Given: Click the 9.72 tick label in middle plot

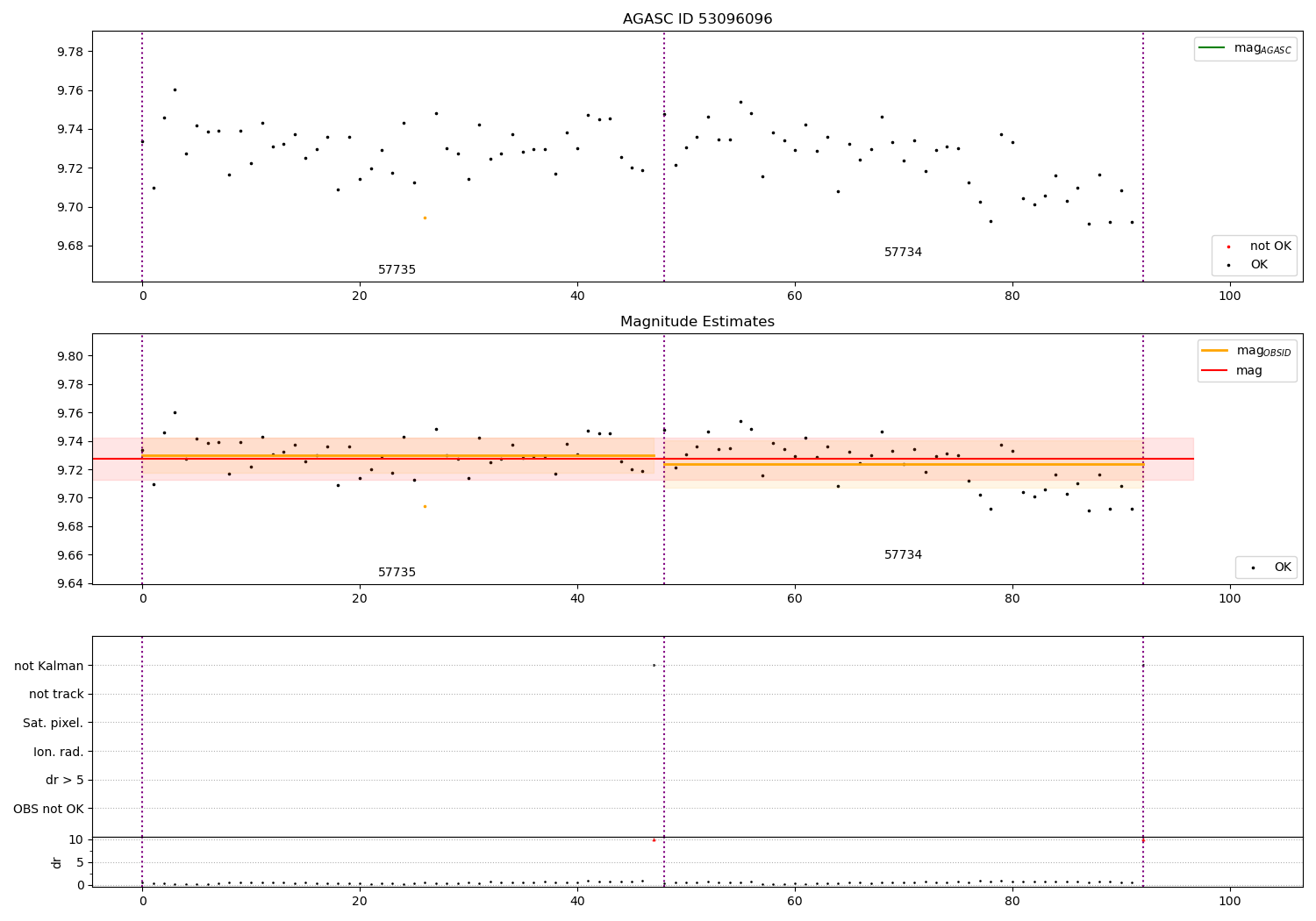Looking at the screenshot, I should [x=70, y=470].
